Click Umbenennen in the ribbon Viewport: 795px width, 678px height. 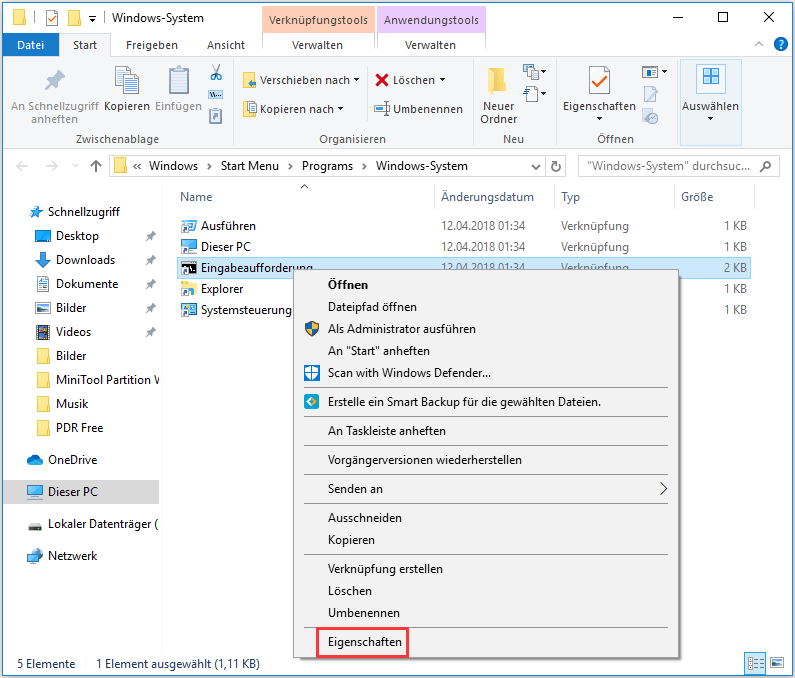click(419, 109)
